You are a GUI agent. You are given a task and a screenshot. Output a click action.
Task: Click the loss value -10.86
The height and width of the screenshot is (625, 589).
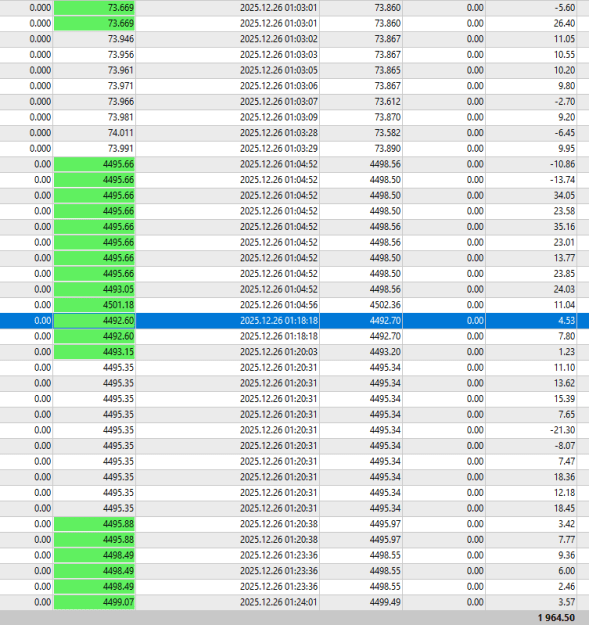562,164
